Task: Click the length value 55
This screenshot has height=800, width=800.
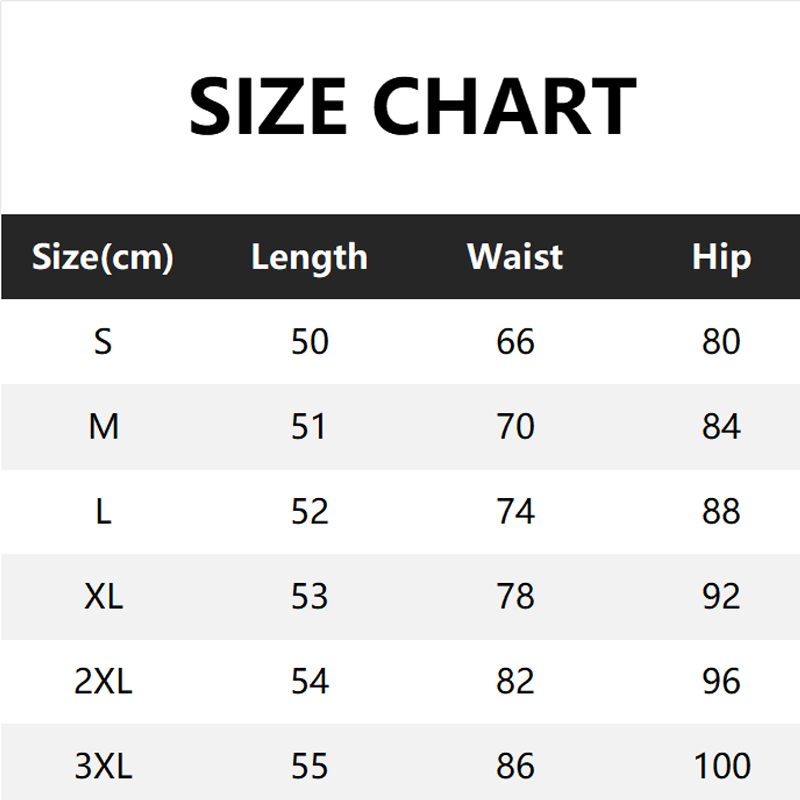Action: [309, 767]
